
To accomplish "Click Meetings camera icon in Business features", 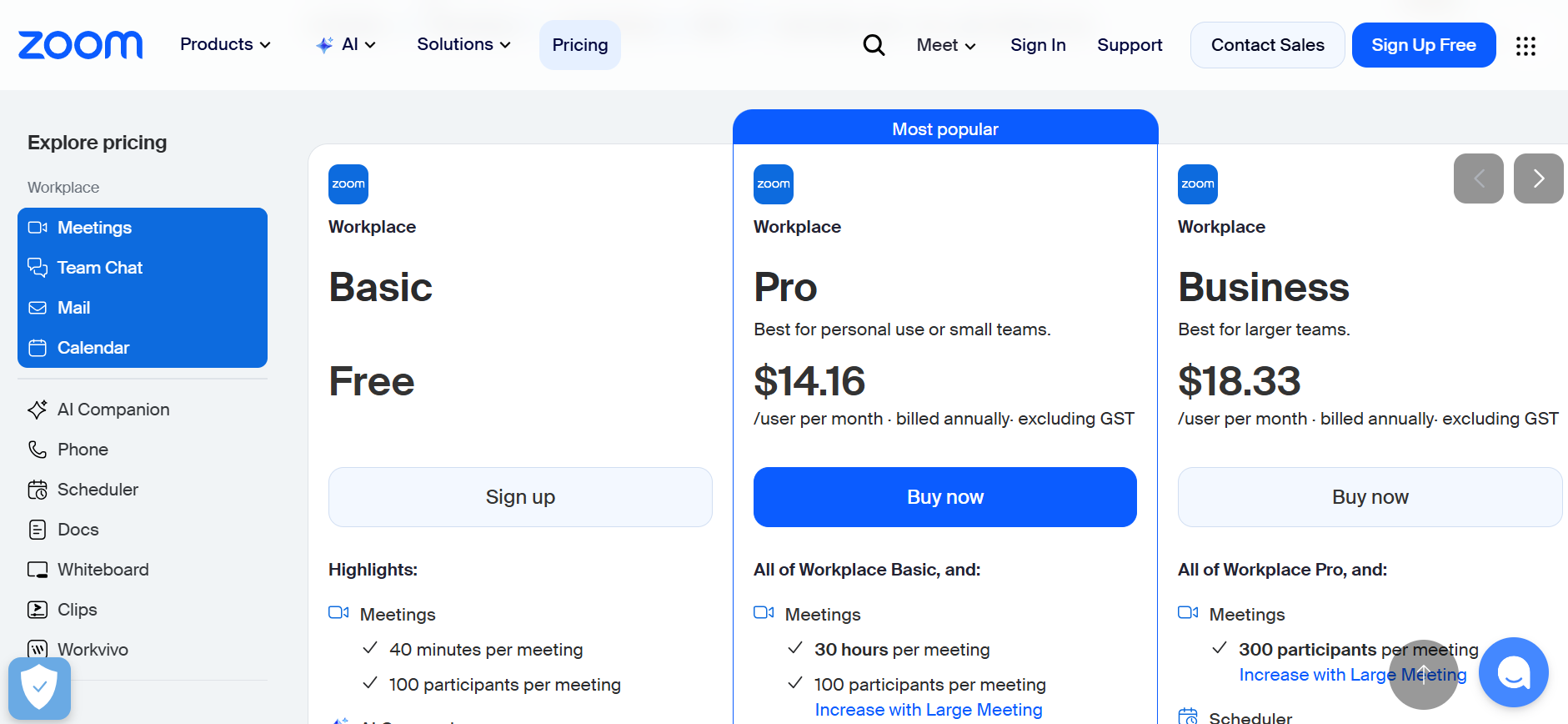I will pyautogui.click(x=1188, y=613).
